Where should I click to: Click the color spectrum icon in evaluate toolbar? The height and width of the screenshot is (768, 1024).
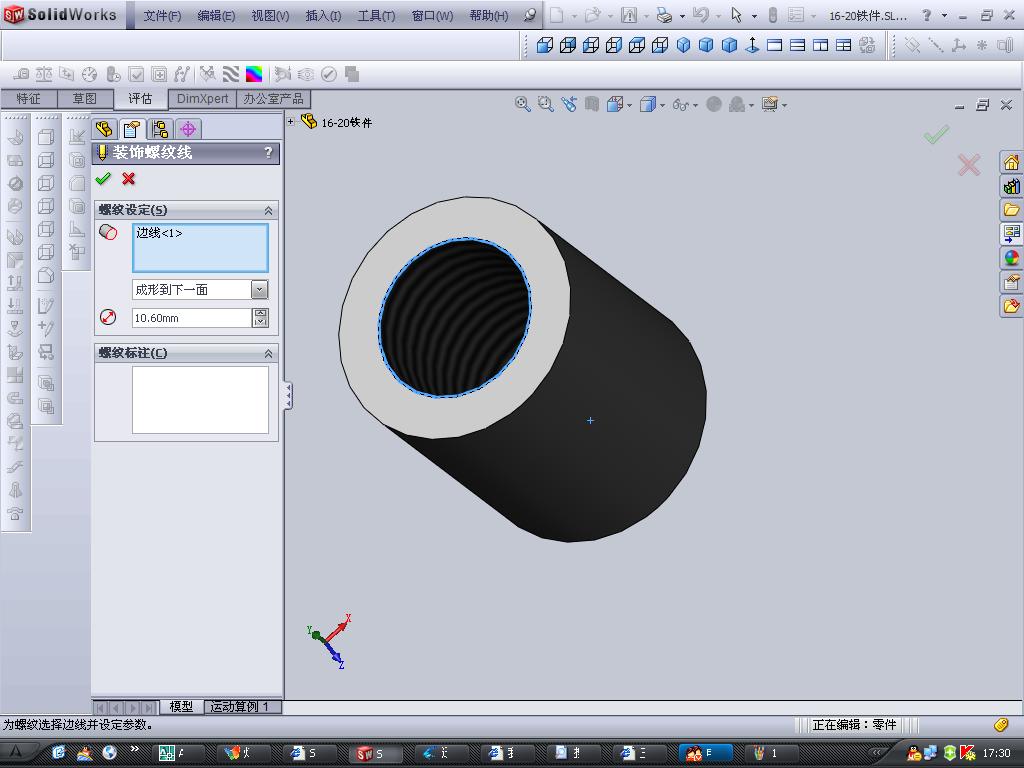pyautogui.click(x=254, y=74)
